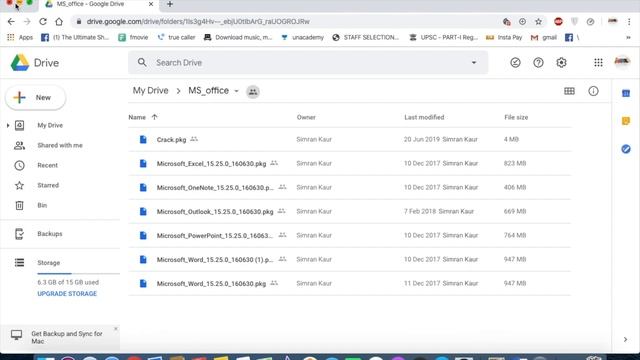640x360 pixels.
Task: Open the offline ready-status checkmark icon
Action: pos(515,62)
